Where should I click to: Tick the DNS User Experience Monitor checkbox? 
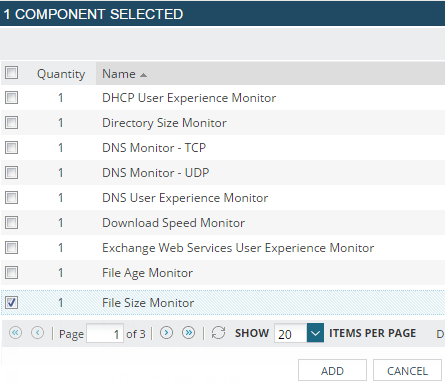[x=11, y=198]
